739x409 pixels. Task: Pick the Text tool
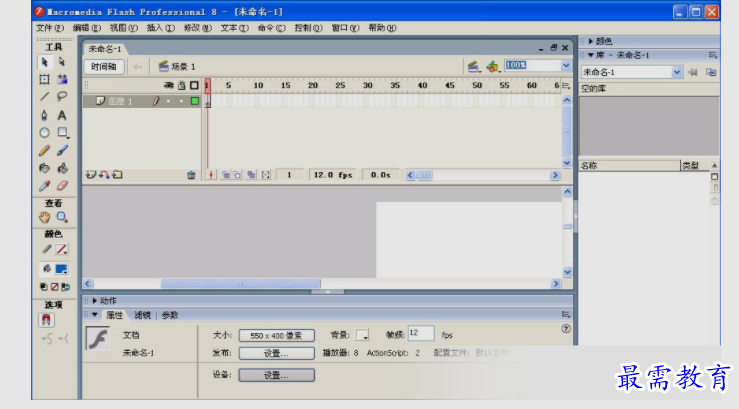point(62,115)
